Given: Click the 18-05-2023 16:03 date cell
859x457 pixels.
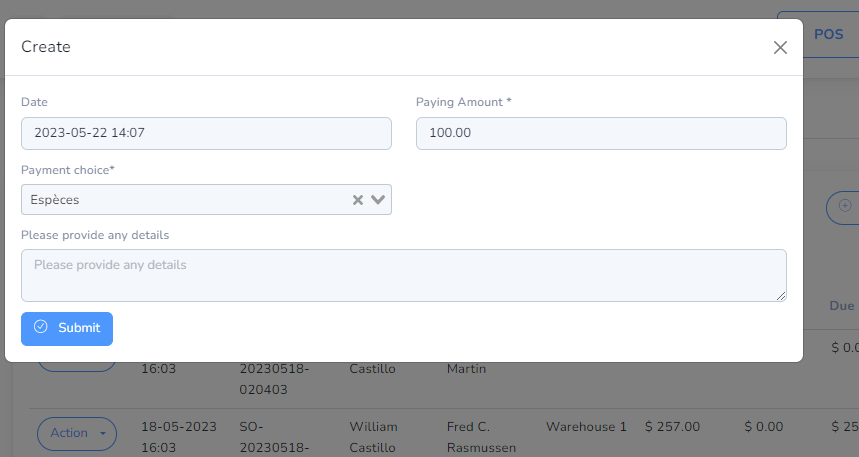Looking at the screenshot, I should click(179, 437).
